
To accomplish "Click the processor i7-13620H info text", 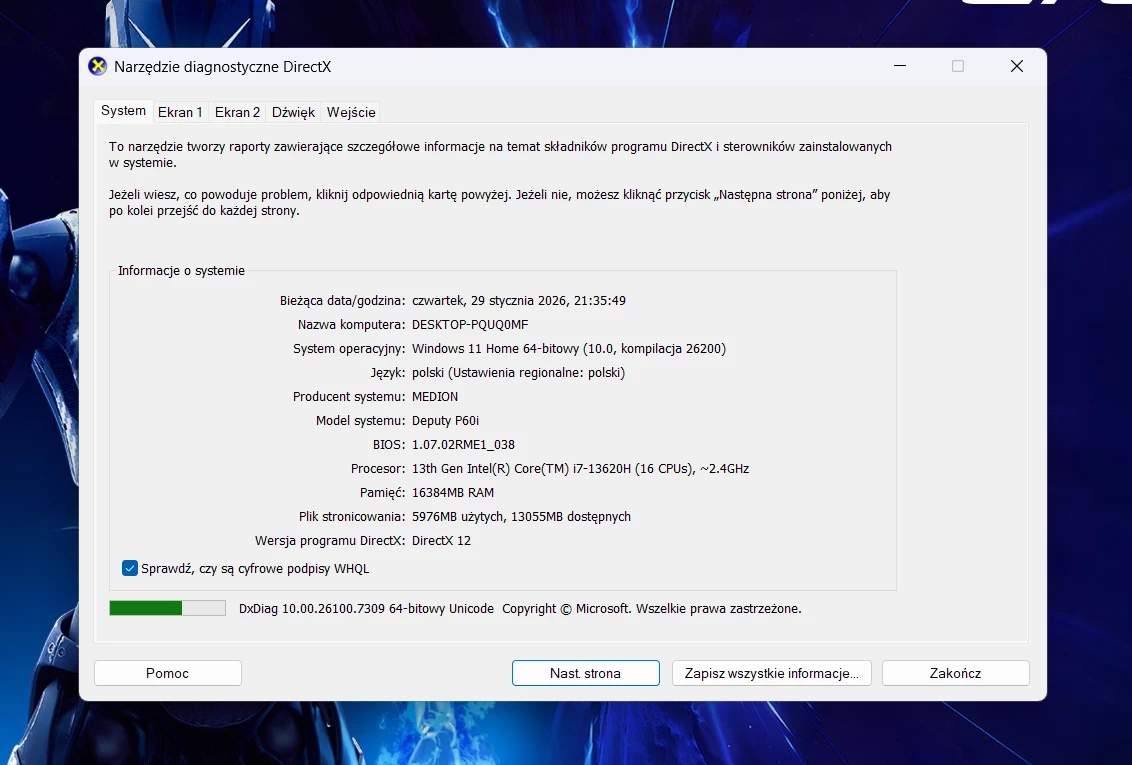I will point(580,469).
